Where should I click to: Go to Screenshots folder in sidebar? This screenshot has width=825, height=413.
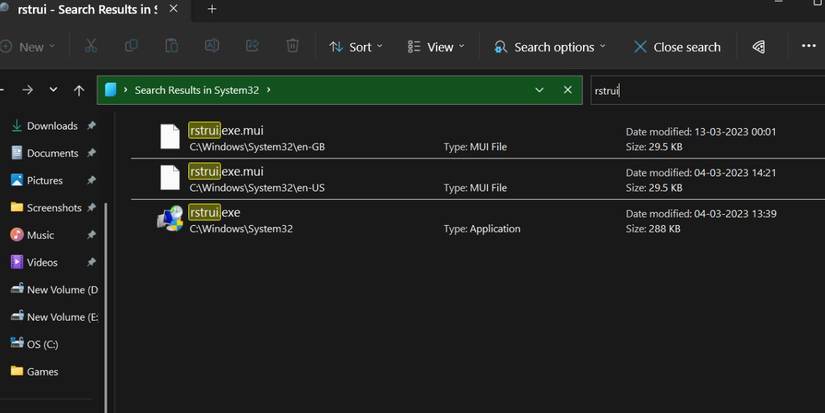(x=54, y=208)
